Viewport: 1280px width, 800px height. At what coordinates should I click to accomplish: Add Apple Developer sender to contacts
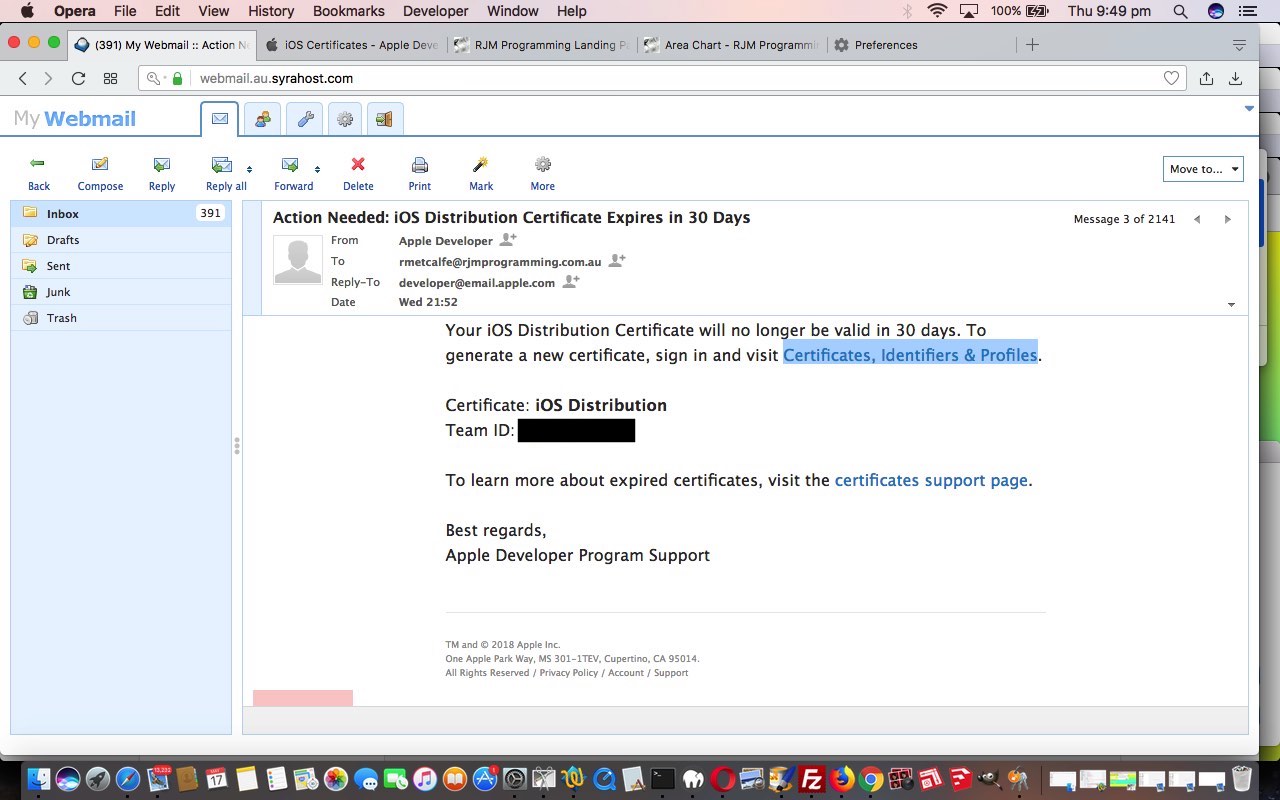(508, 240)
